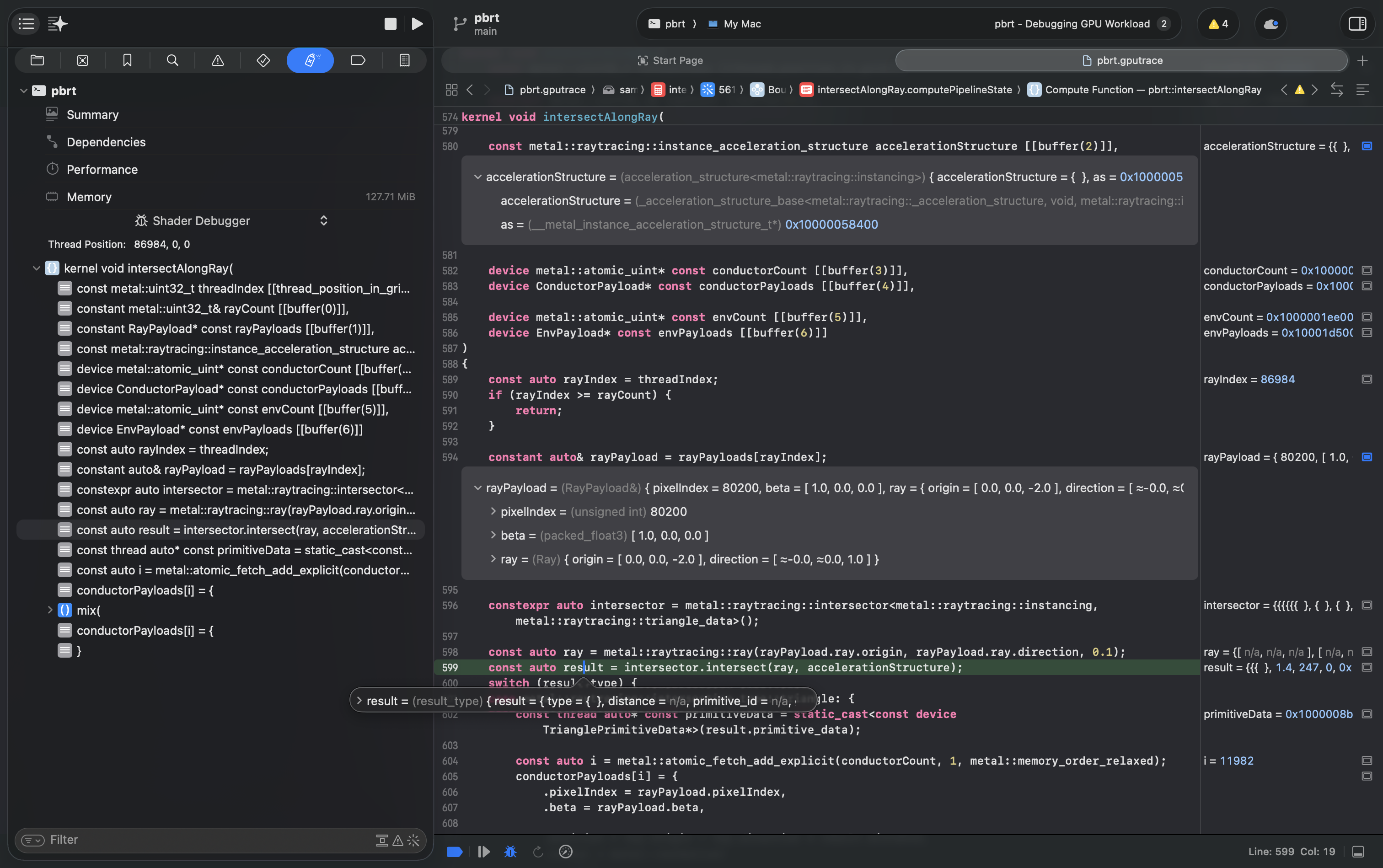Image resolution: width=1383 pixels, height=868 pixels.
Task: Toggle the inspector panel on the right
Action: [1357, 23]
